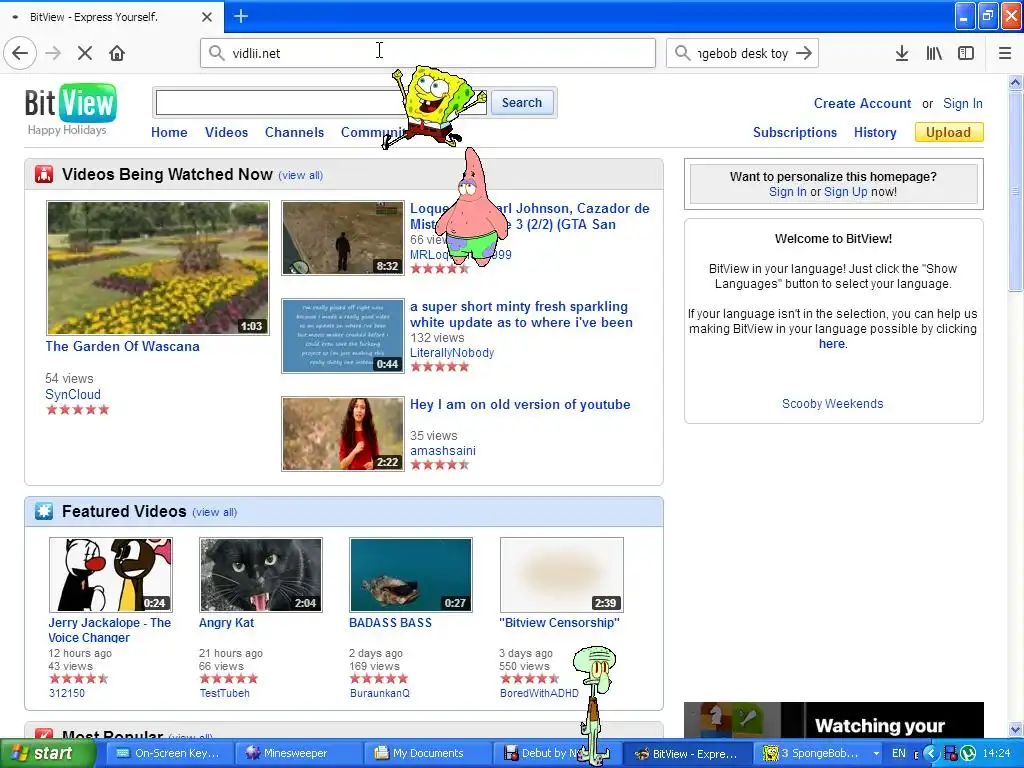Expand hidden system tray icons
The width and height of the screenshot is (1024, 768).
point(931,754)
